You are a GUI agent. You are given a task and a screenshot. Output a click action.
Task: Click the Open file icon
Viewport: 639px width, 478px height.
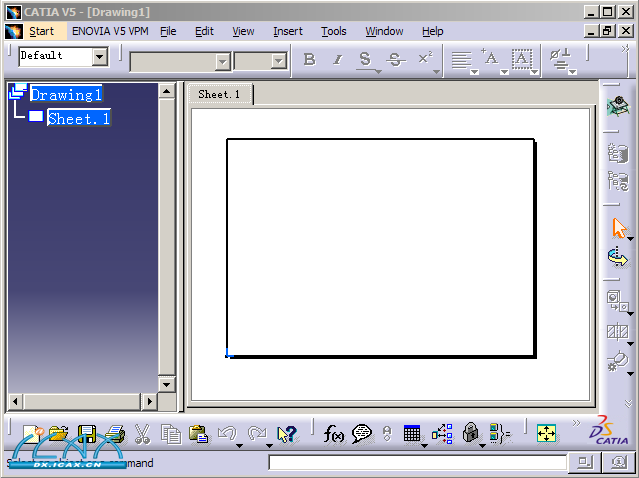tap(59, 434)
